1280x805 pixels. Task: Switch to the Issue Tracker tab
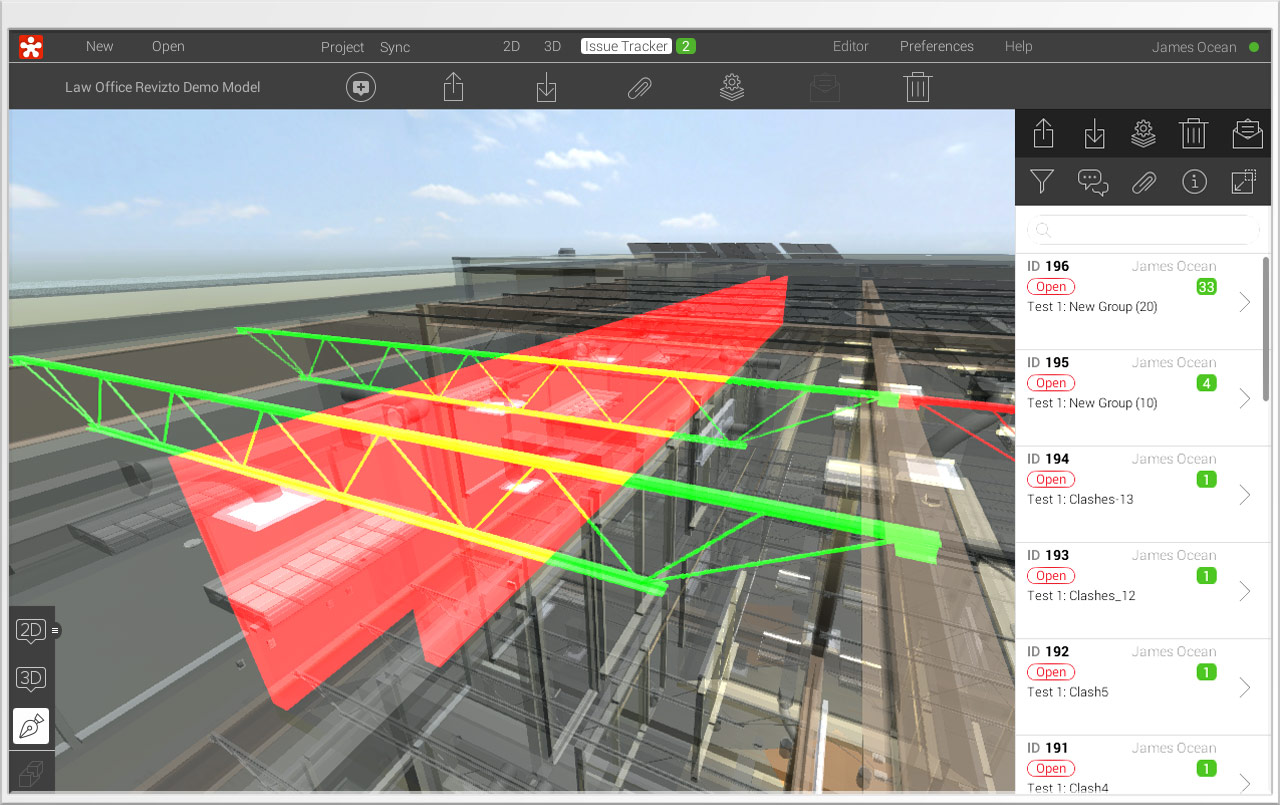point(625,46)
